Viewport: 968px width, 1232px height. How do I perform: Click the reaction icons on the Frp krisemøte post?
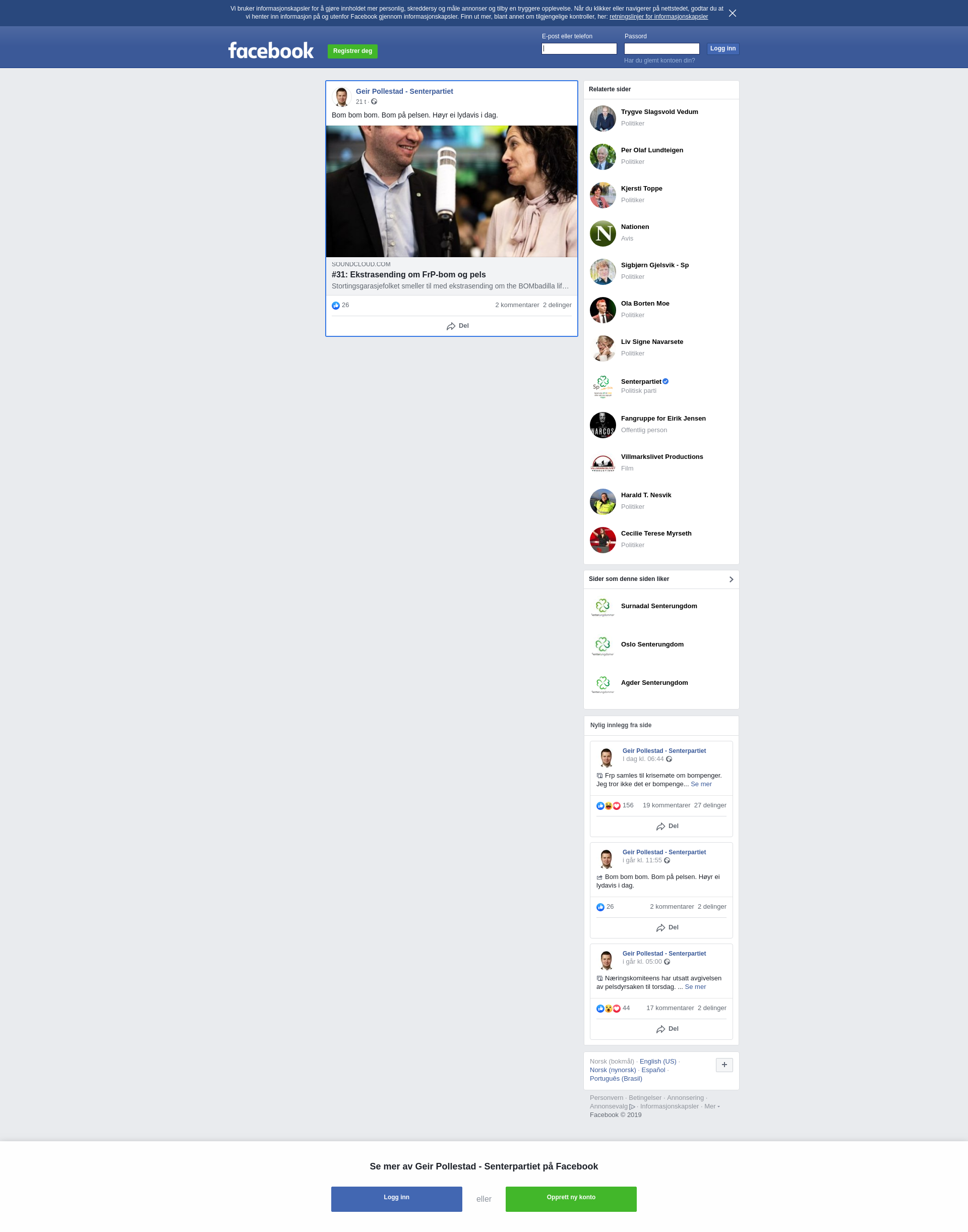point(608,806)
